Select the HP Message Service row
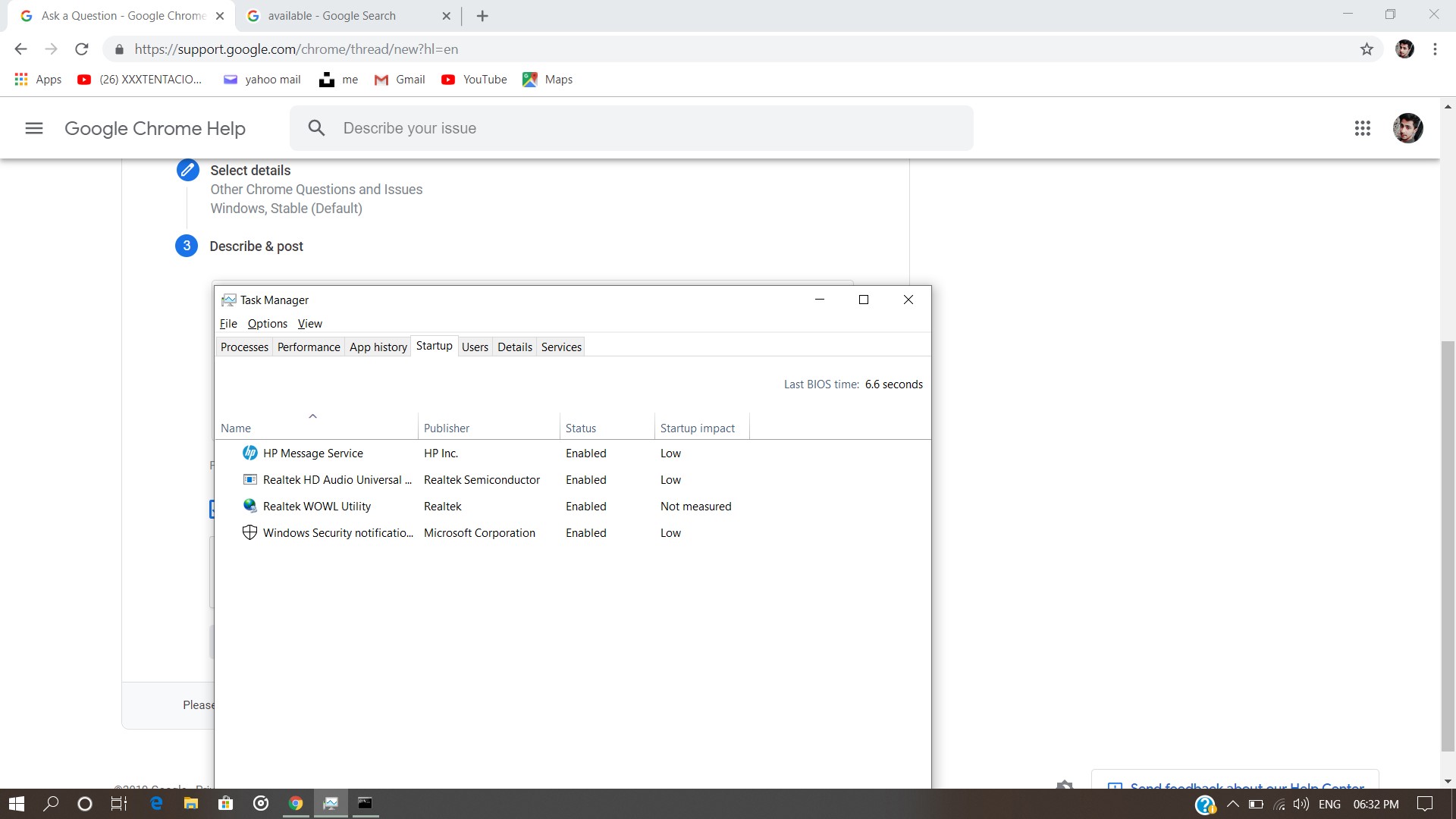The height and width of the screenshot is (819, 1456). point(573,453)
